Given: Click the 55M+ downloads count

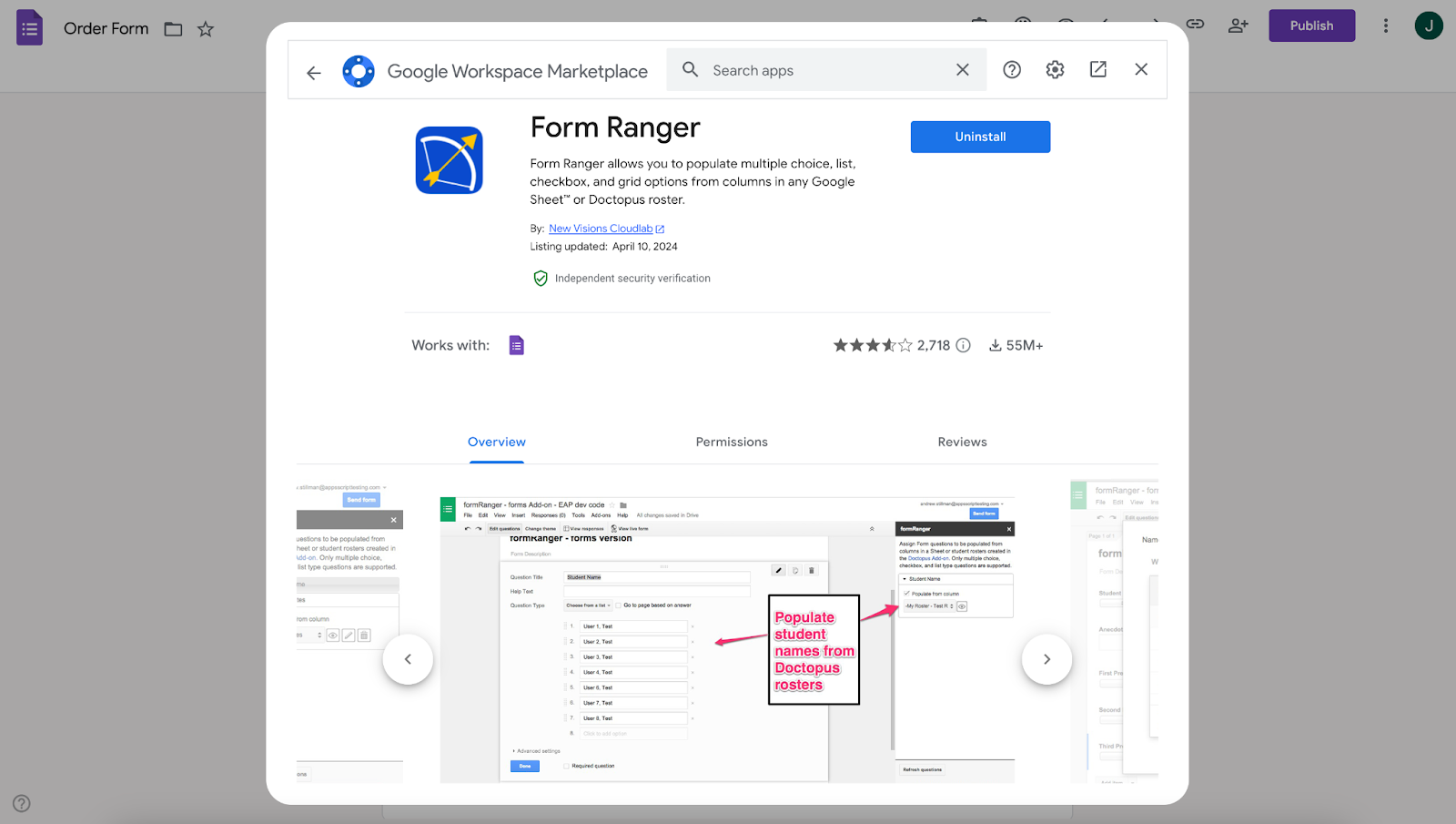Looking at the screenshot, I should pyautogui.click(x=1016, y=345).
